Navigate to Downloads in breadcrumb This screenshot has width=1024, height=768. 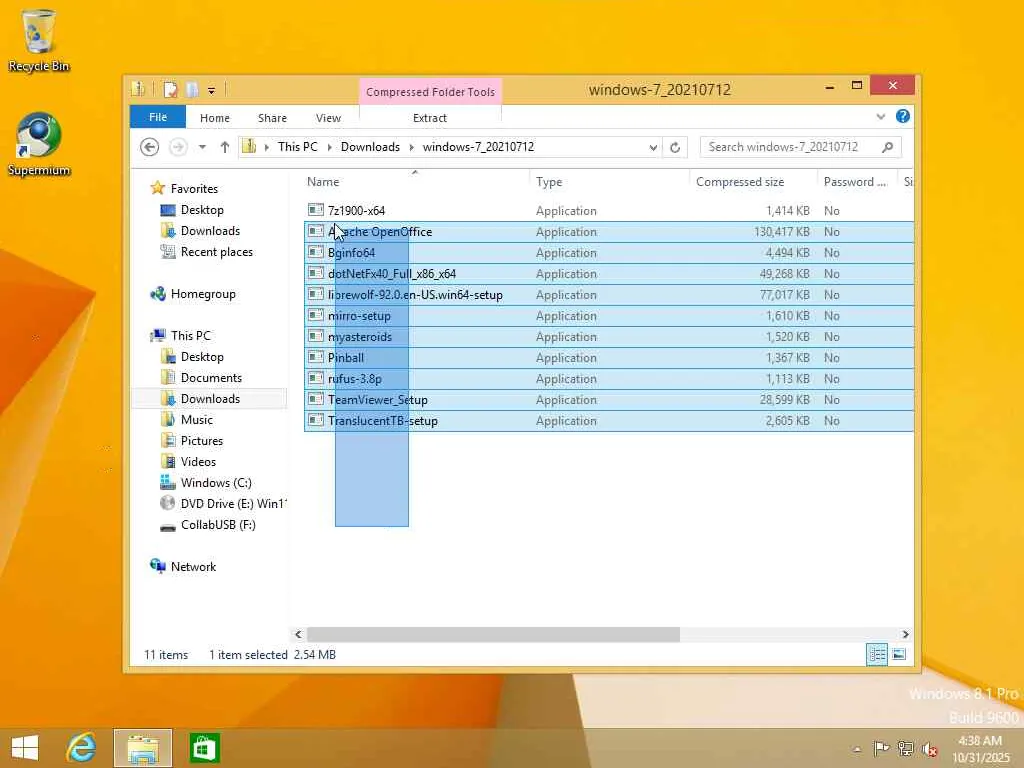370,147
